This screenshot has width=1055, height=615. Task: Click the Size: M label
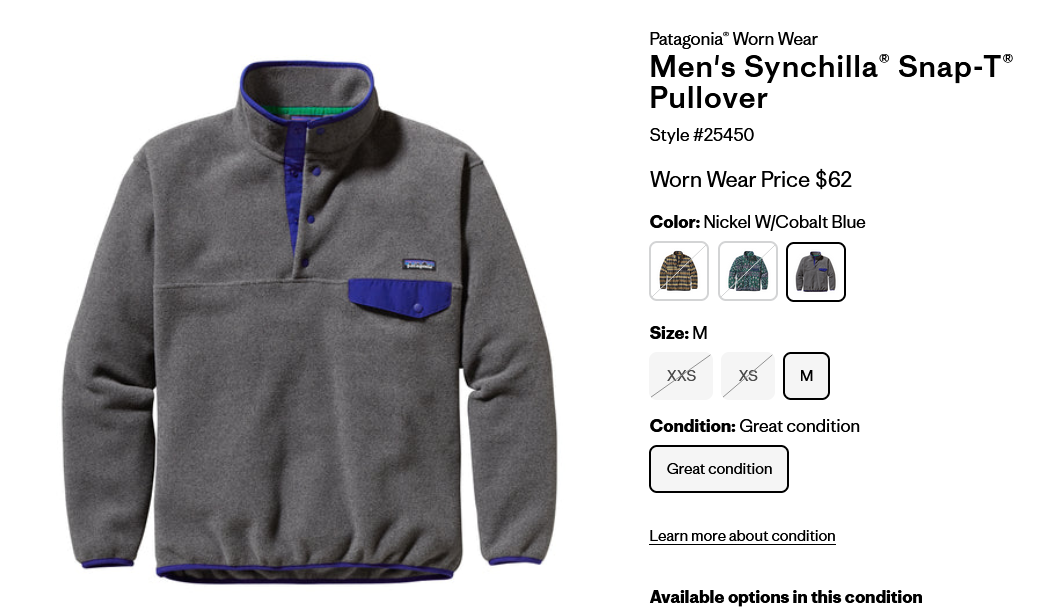pos(678,333)
